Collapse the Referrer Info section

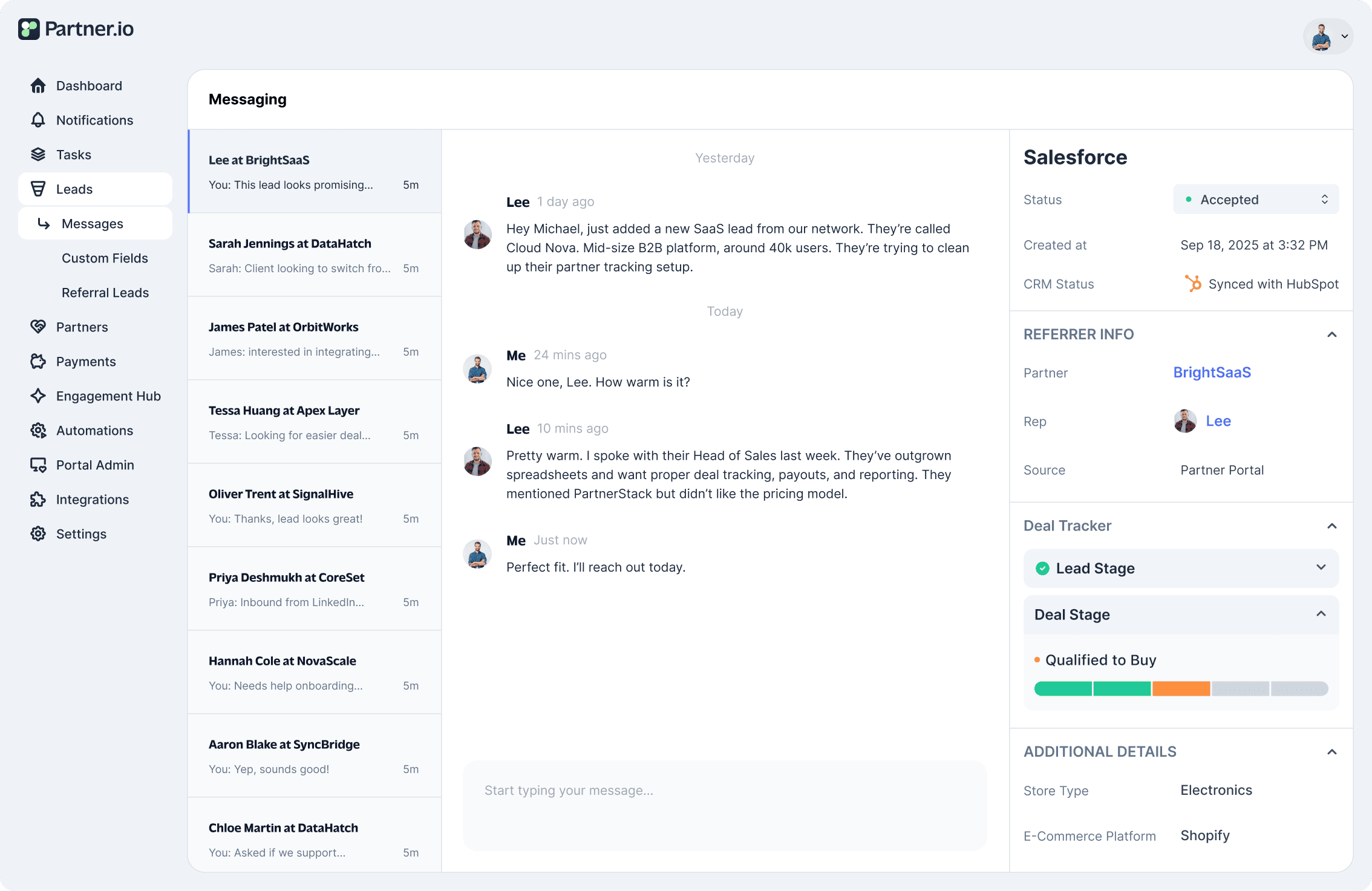(x=1331, y=335)
